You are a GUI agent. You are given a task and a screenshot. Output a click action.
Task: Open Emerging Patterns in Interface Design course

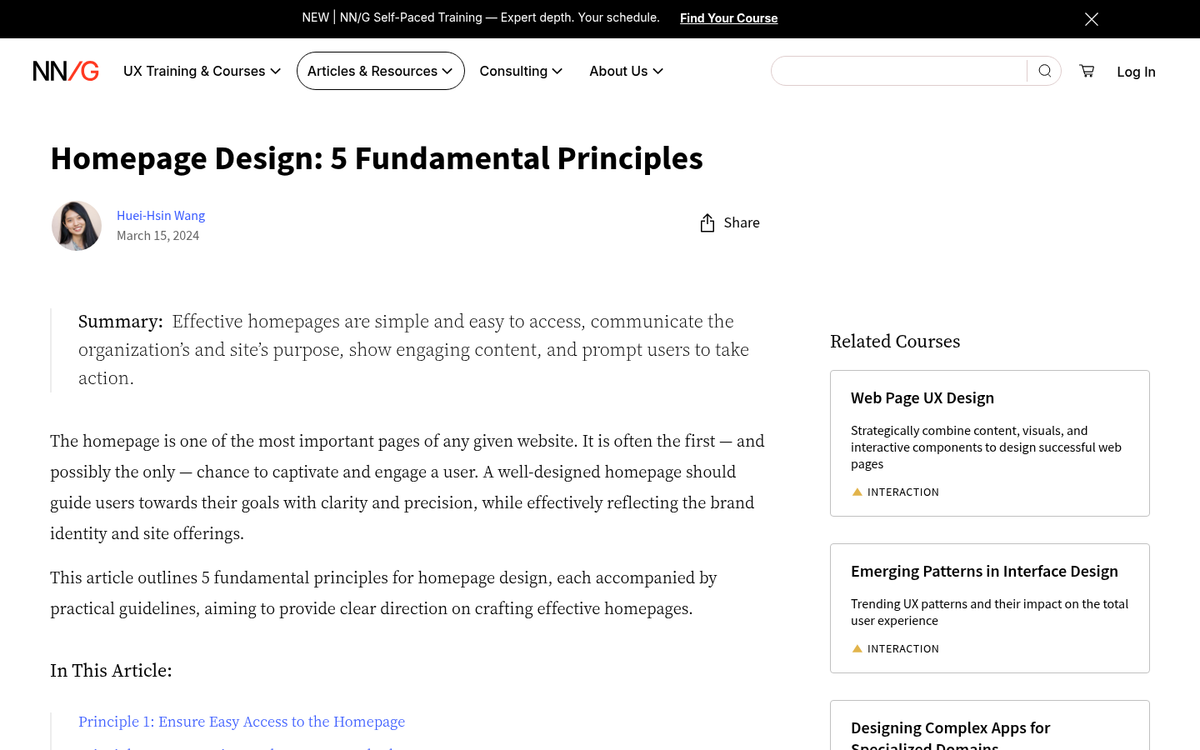(984, 571)
